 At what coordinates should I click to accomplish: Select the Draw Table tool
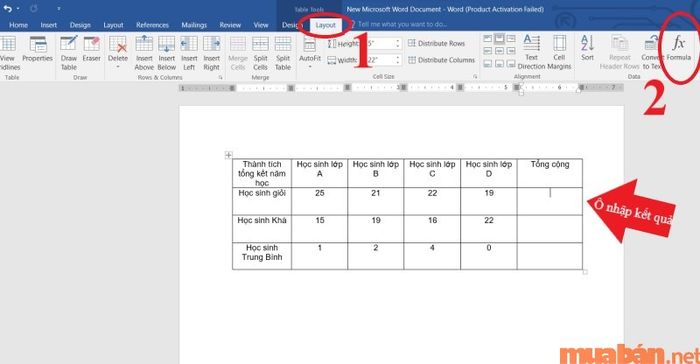(x=69, y=53)
